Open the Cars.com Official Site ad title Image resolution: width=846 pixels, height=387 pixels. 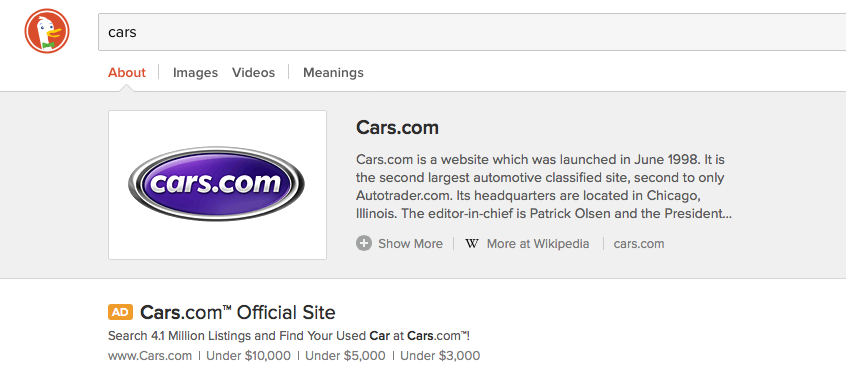pos(238,312)
